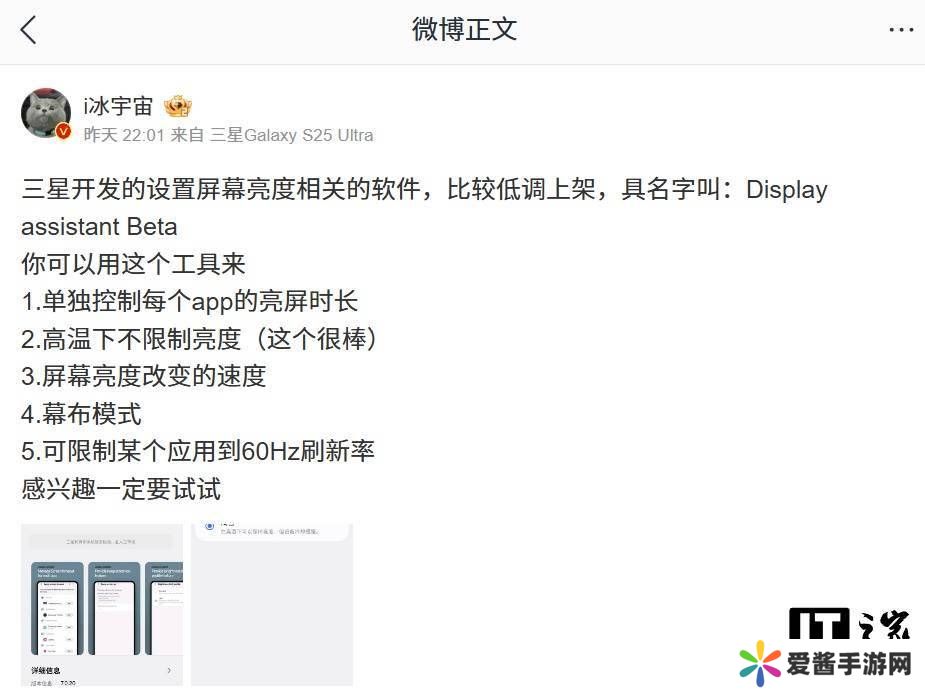Click the colorful 爱酱手游网 flower logo
925x689 pixels.
[x=760, y=663]
